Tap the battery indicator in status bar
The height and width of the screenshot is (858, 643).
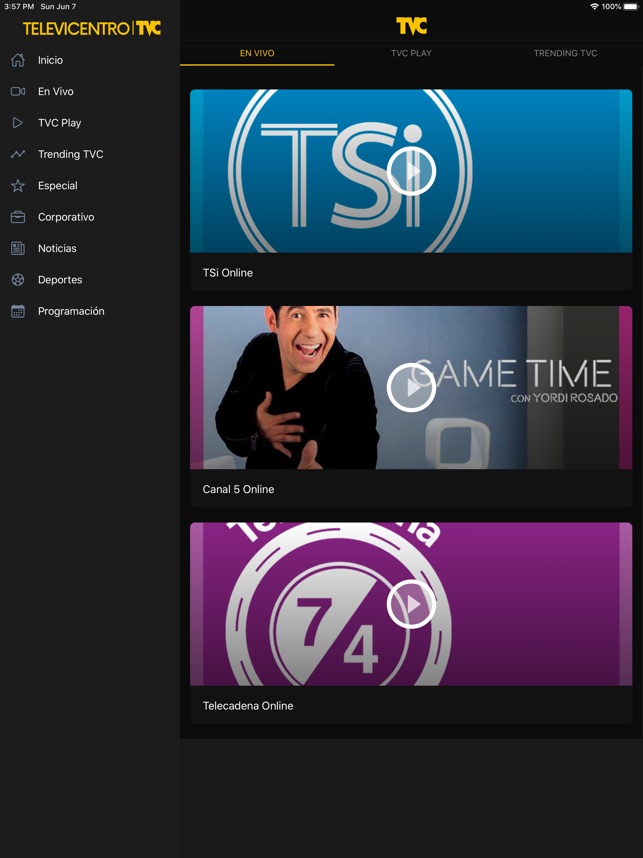point(631,7)
